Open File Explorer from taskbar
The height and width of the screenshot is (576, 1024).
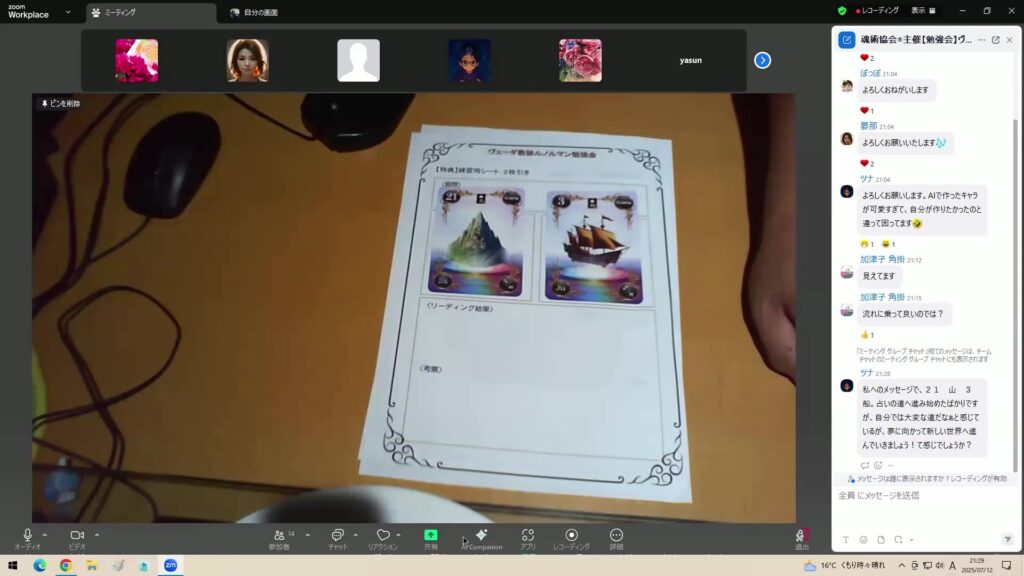92,566
